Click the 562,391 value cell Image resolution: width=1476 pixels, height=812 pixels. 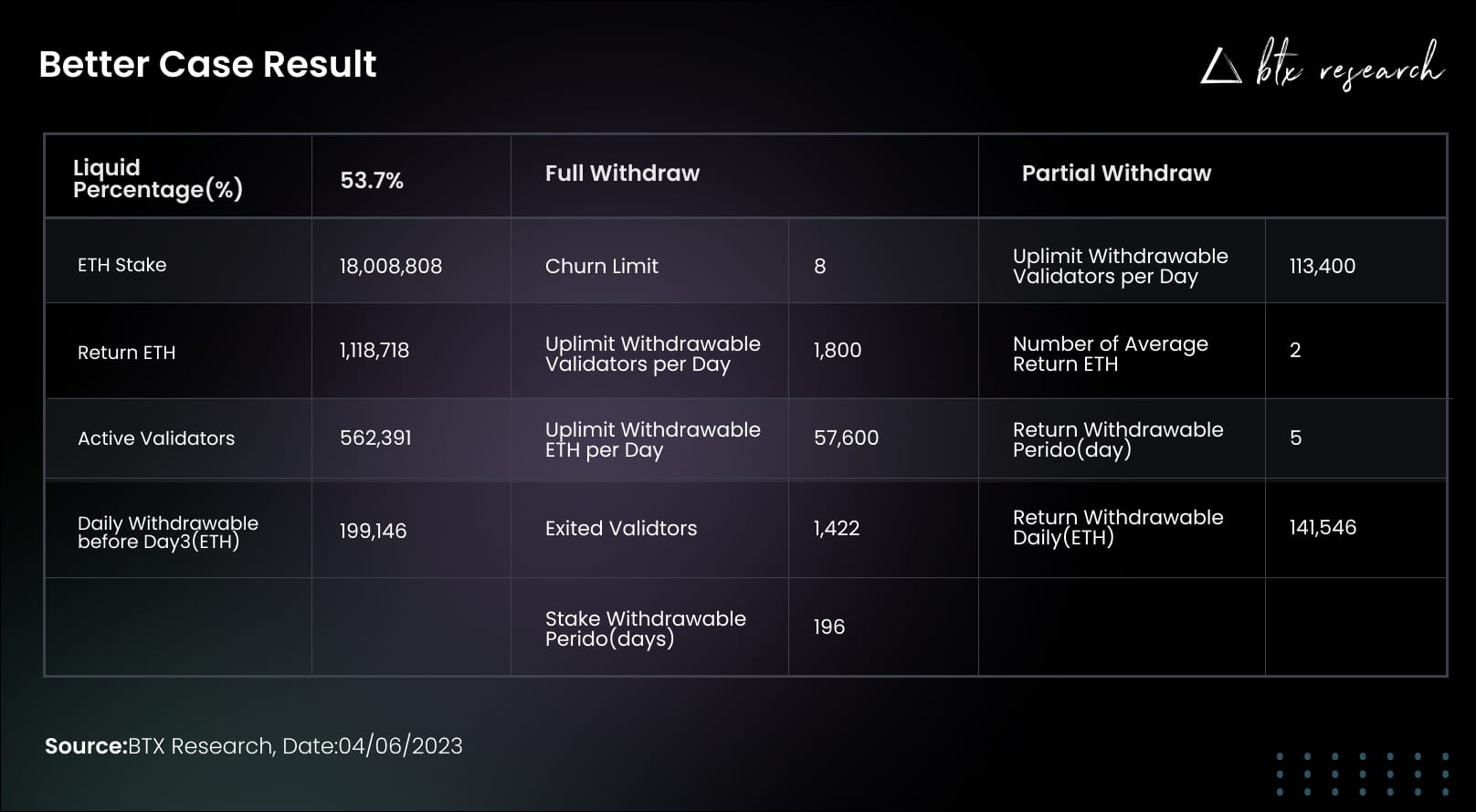(x=375, y=438)
